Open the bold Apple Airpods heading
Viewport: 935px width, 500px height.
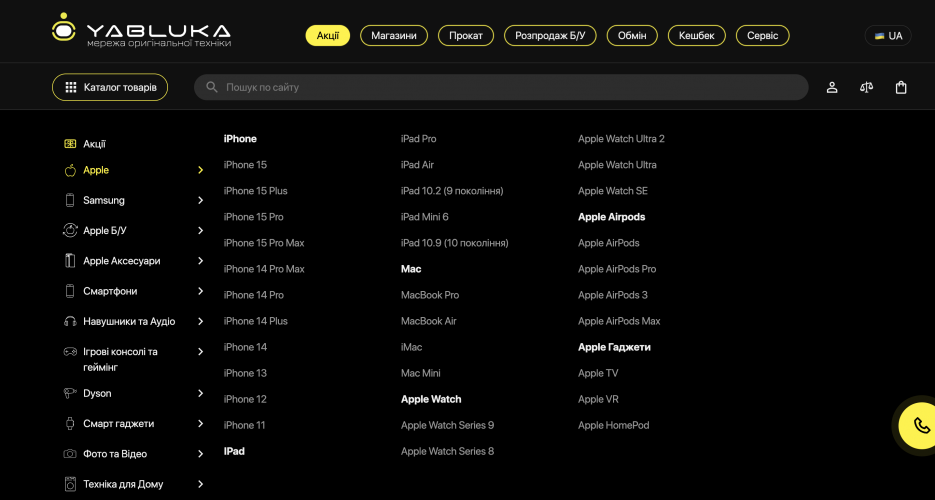(612, 217)
